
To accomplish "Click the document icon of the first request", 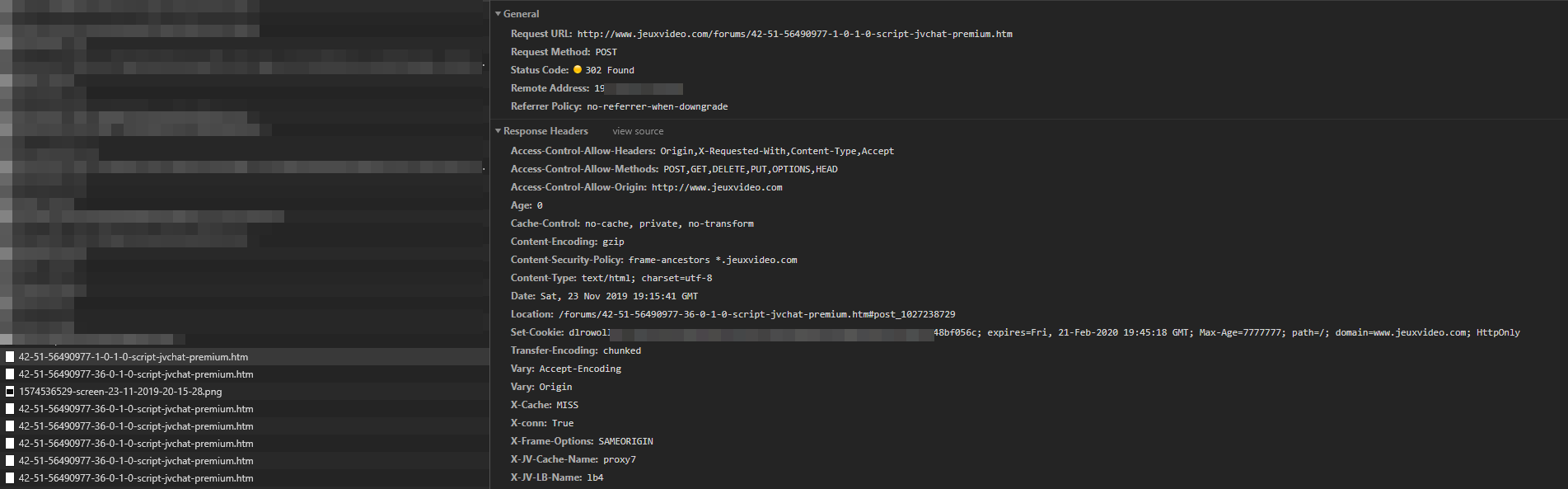I will [x=10, y=357].
